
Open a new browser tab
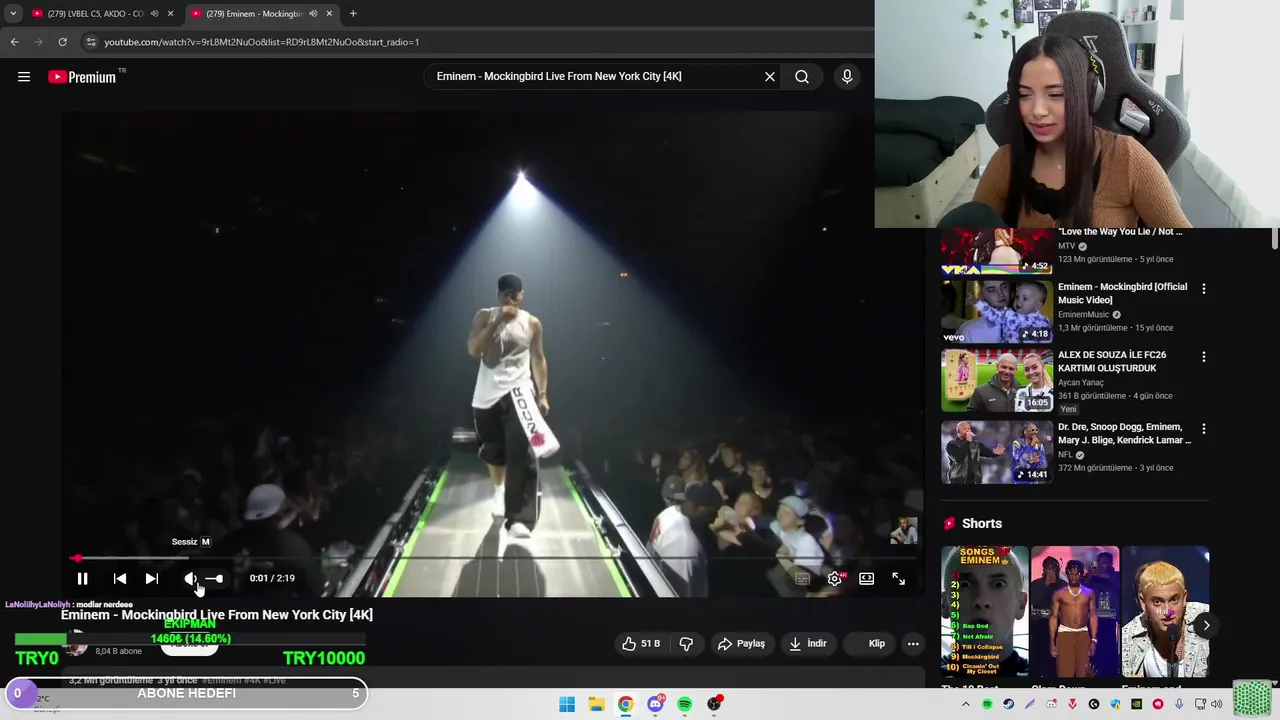[353, 14]
